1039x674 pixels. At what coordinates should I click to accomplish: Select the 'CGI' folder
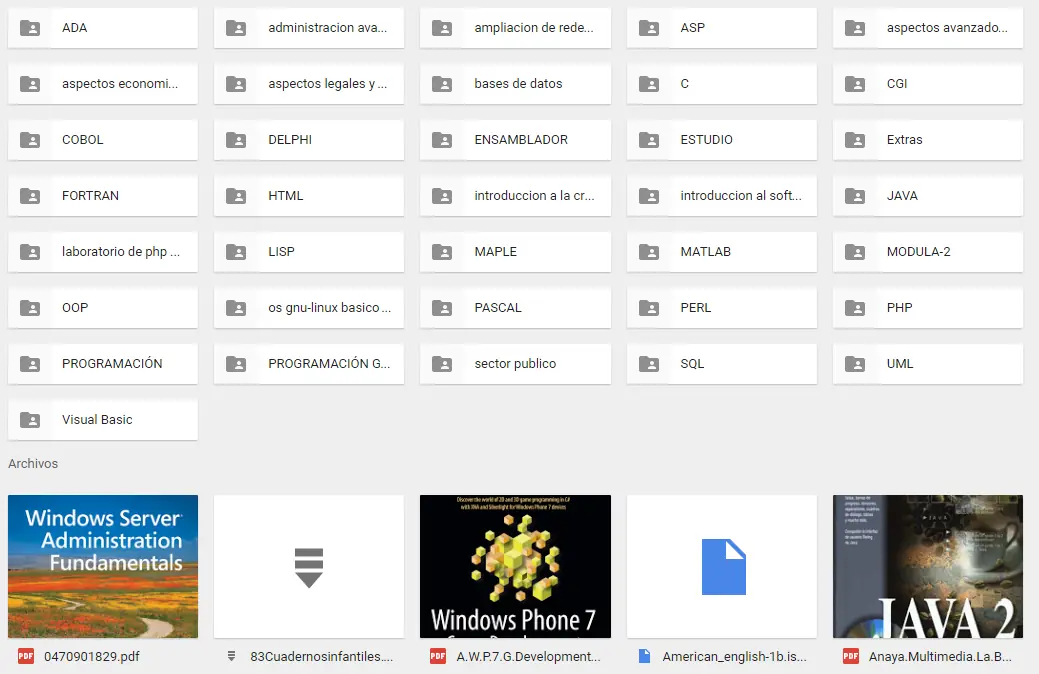[x=928, y=84]
